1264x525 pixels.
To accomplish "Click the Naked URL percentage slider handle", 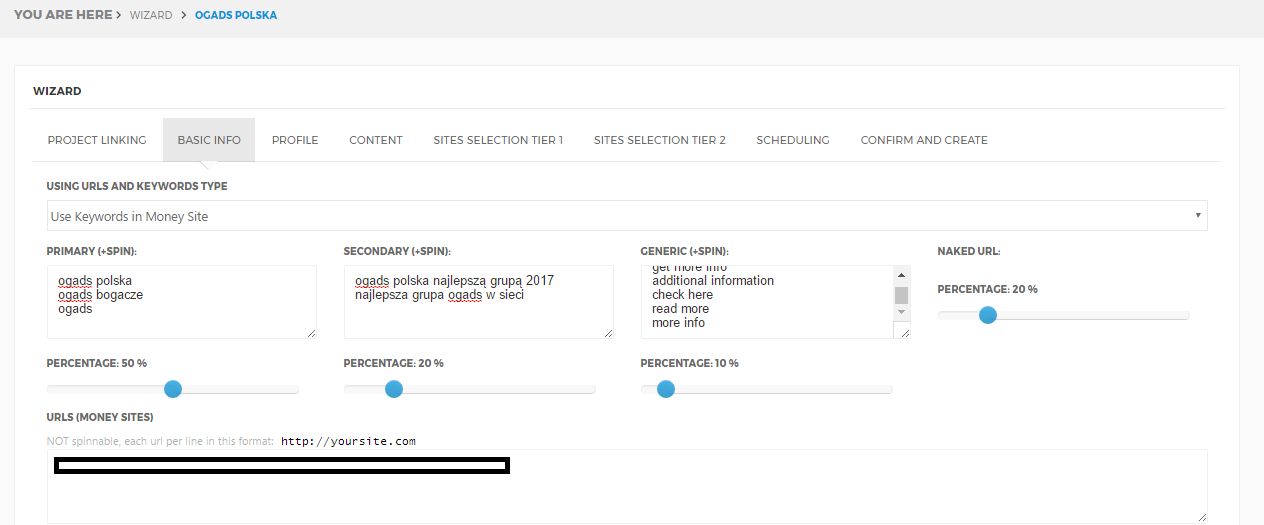I will click(x=988, y=315).
